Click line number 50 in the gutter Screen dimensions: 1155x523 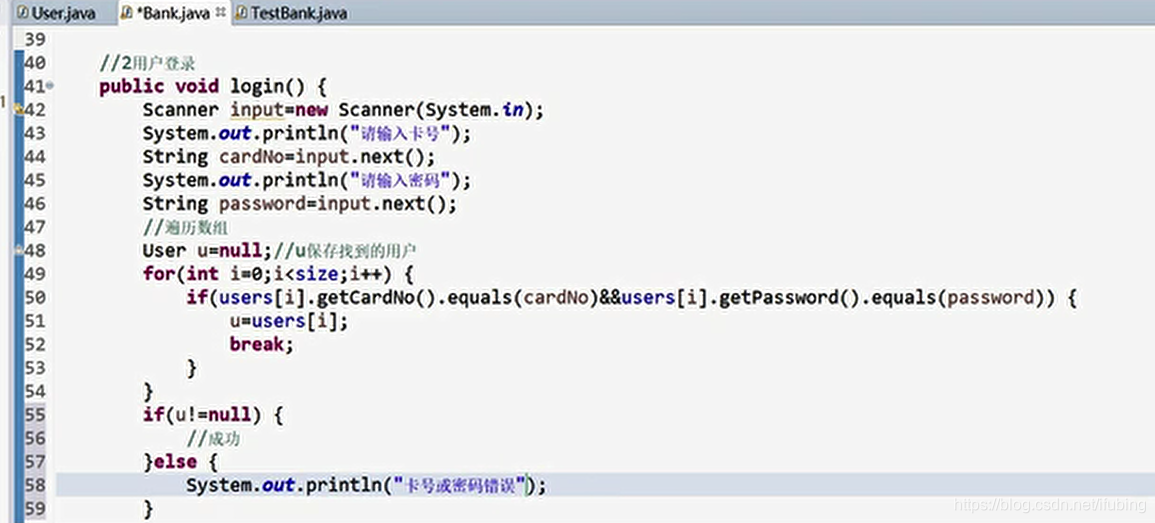35,298
